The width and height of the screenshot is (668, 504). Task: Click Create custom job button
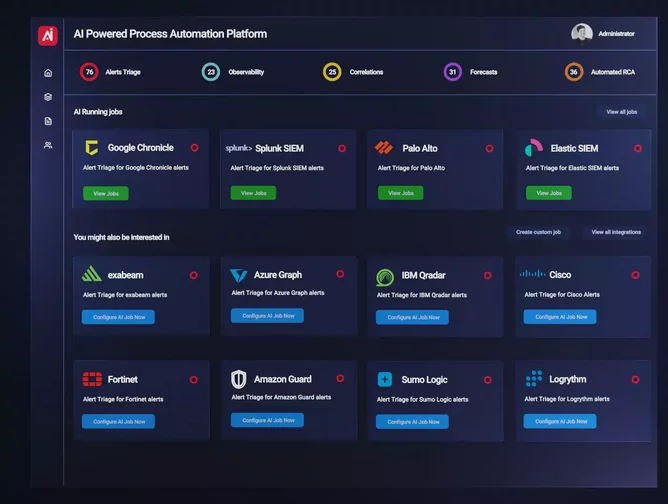pyautogui.click(x=538, y=232)
